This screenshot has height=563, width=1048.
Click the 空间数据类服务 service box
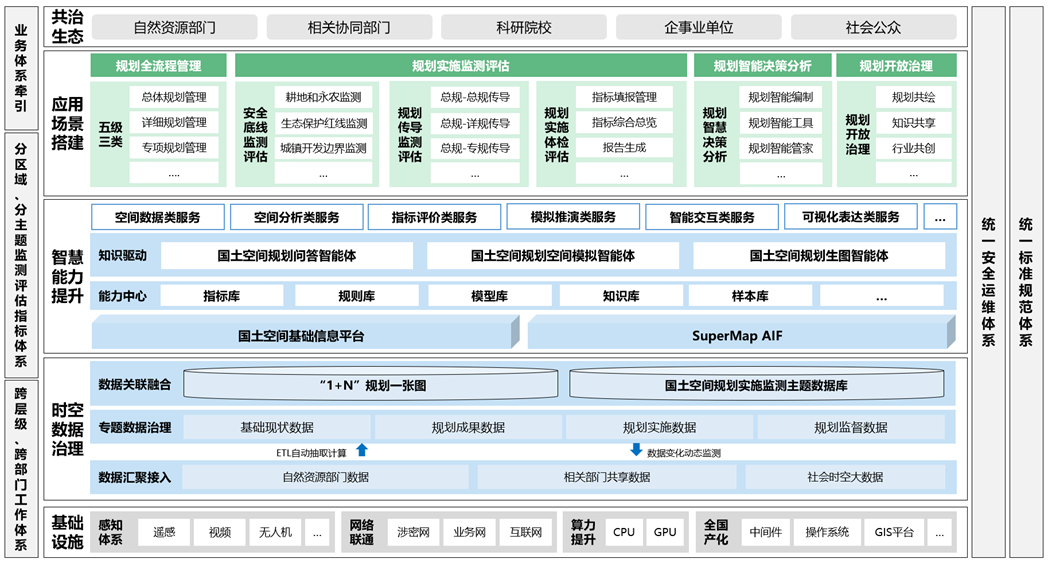click(157, 217)
